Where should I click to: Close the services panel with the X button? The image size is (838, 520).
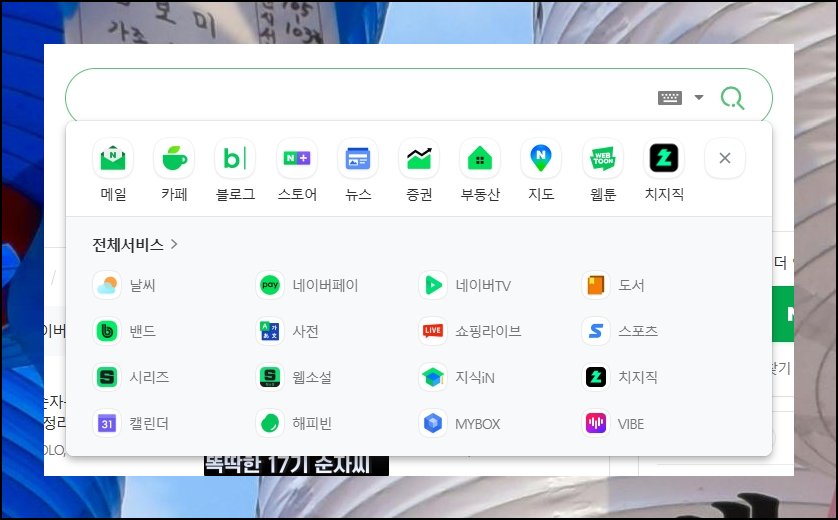pyautogui.click(x=725, y=158)
